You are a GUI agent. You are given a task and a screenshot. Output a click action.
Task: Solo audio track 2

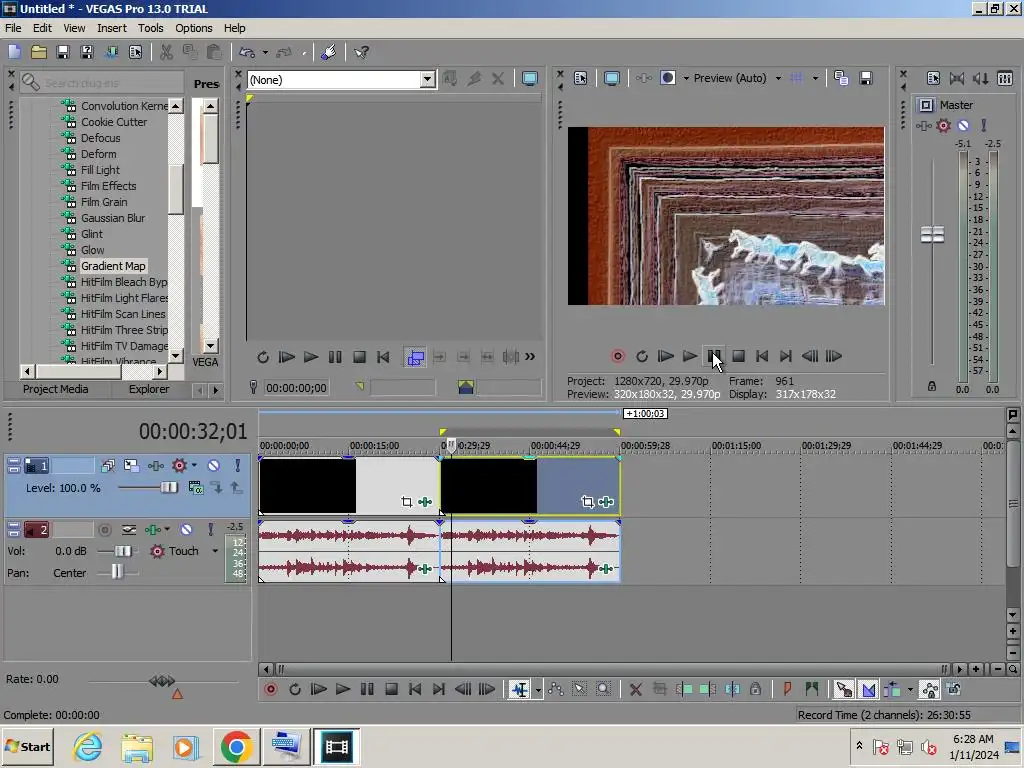click(210, 530)
